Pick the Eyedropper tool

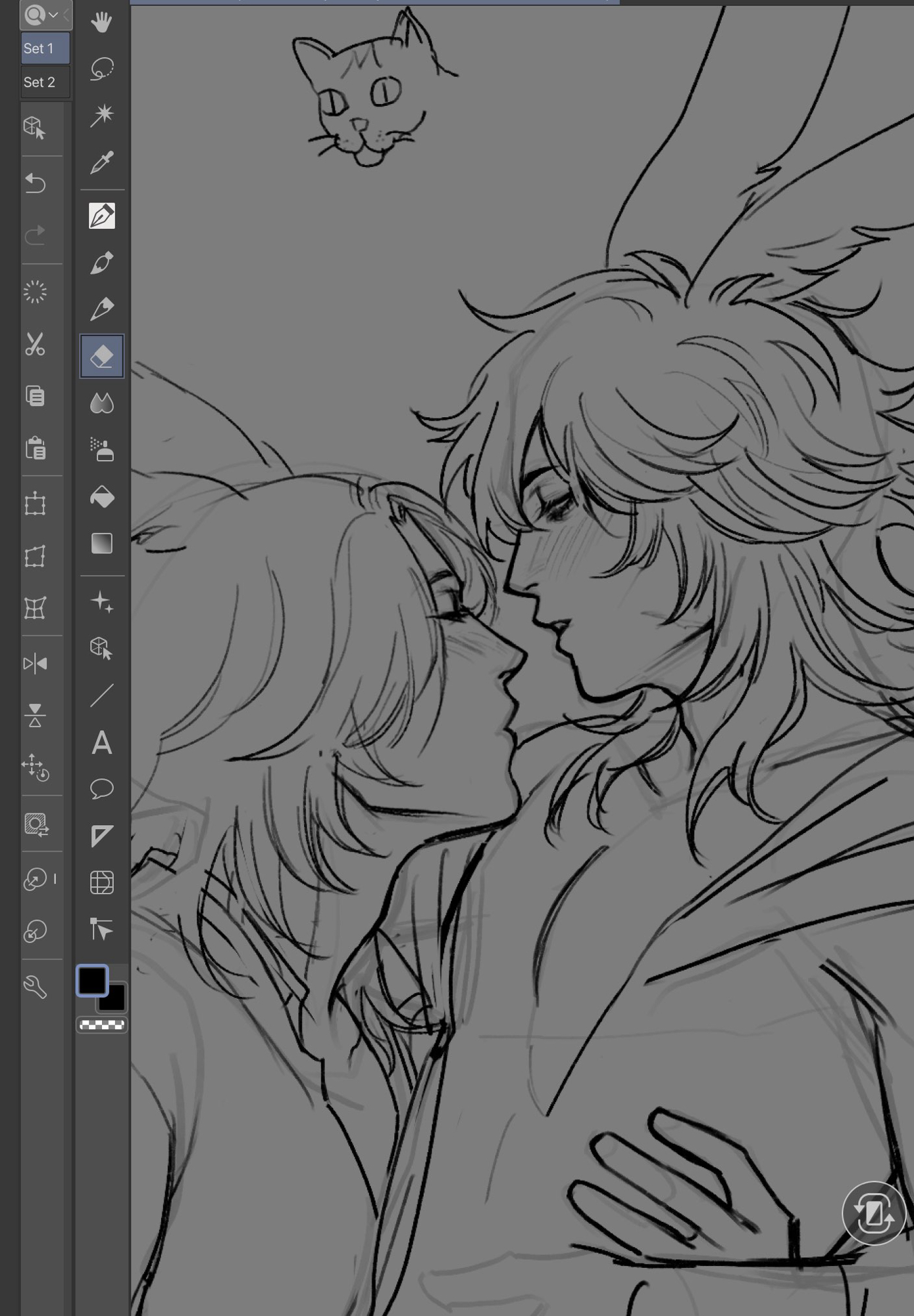(x=101, y=162)
